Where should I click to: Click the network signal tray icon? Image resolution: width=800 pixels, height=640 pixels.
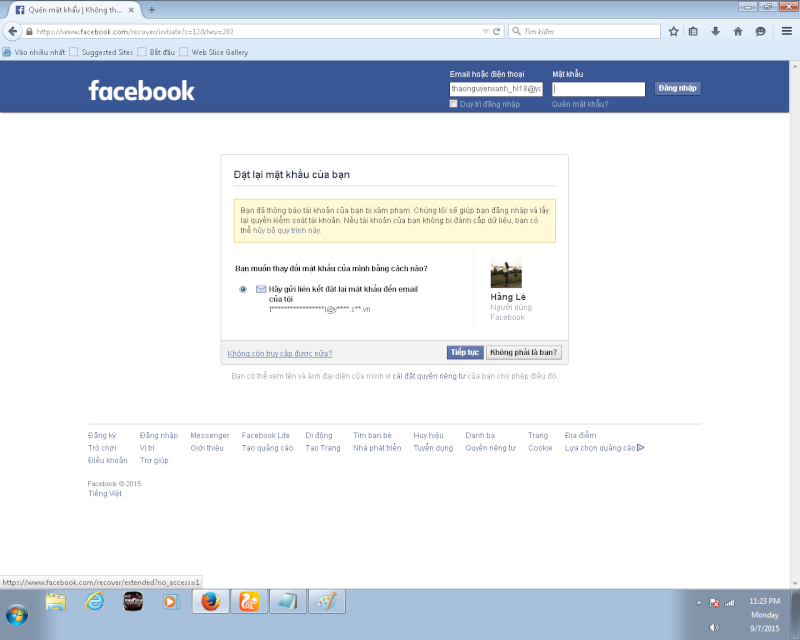tap(730, 603)
